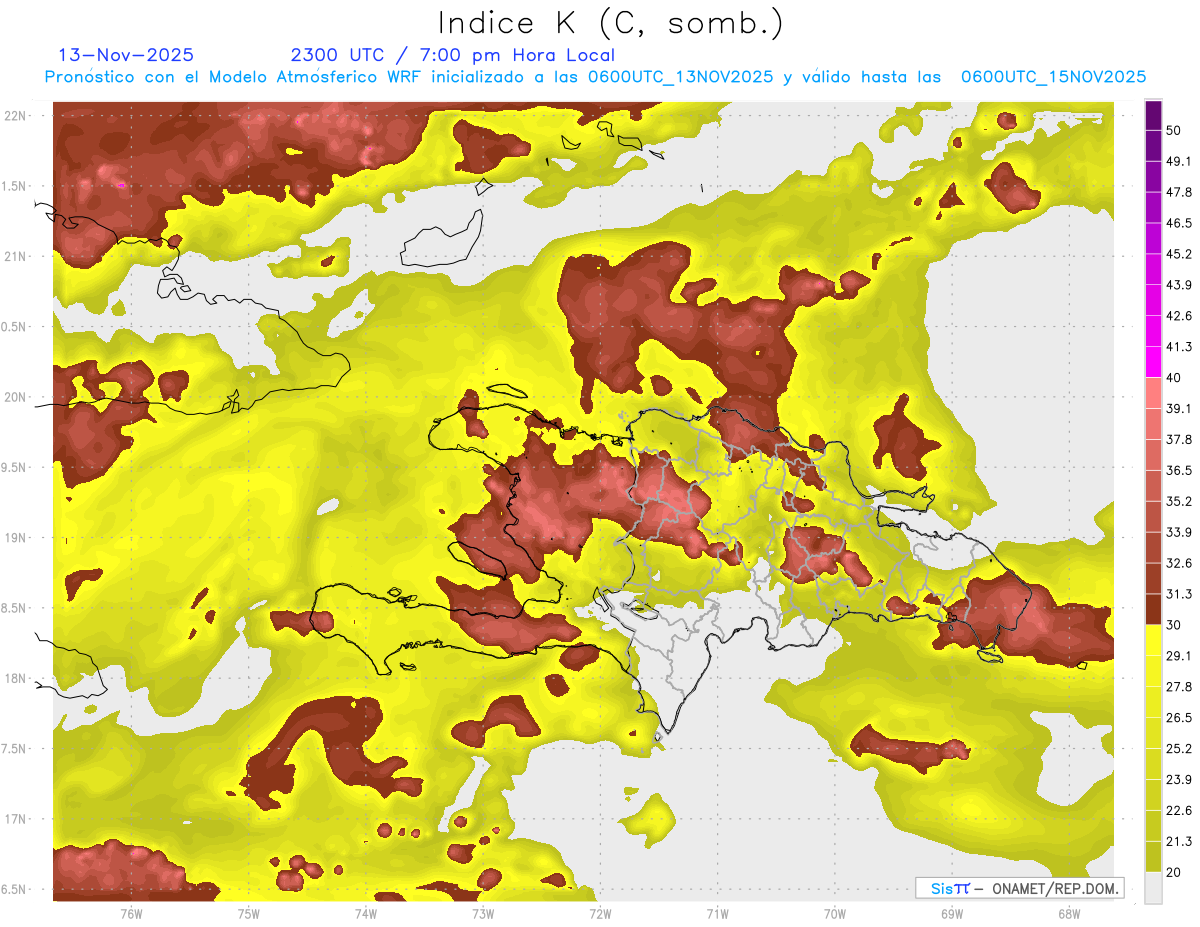
Task: Click the "69W" longitude label
Action: (x=952, y=914)
